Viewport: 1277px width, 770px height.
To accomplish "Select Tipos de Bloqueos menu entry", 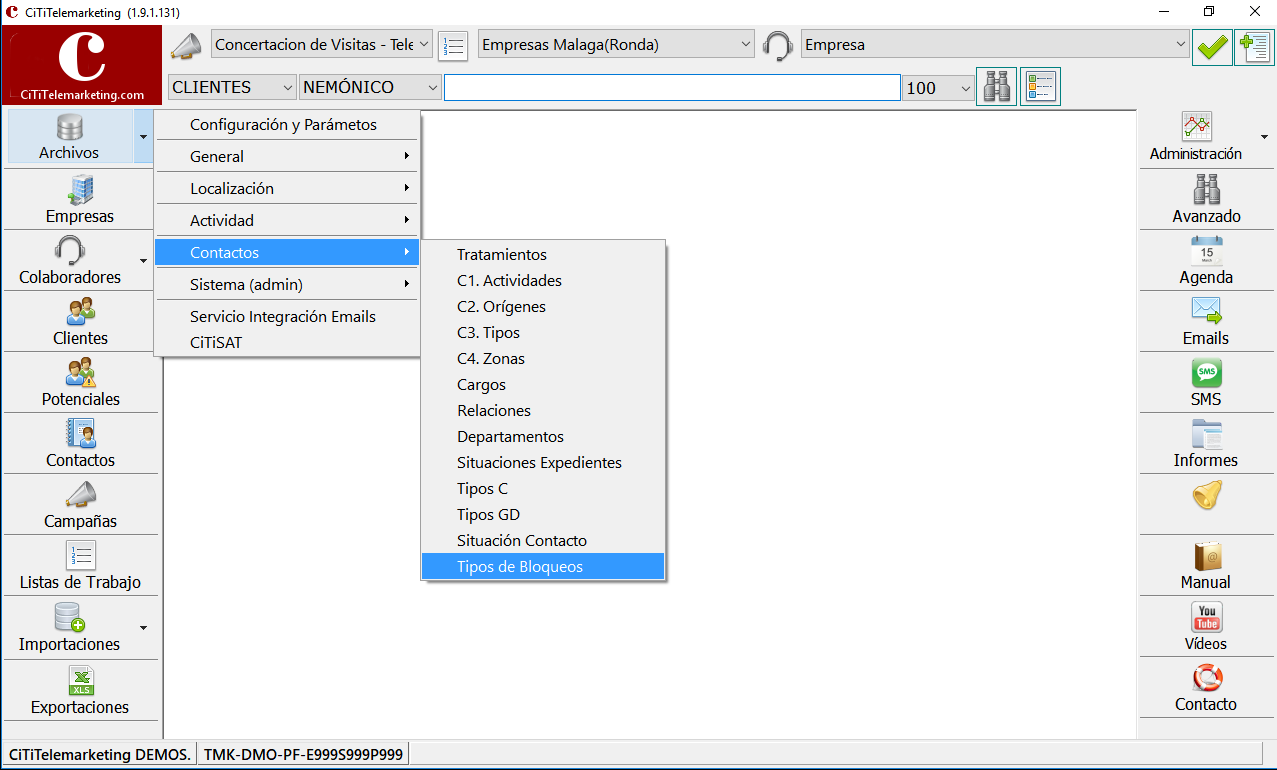I will (543, 567).
